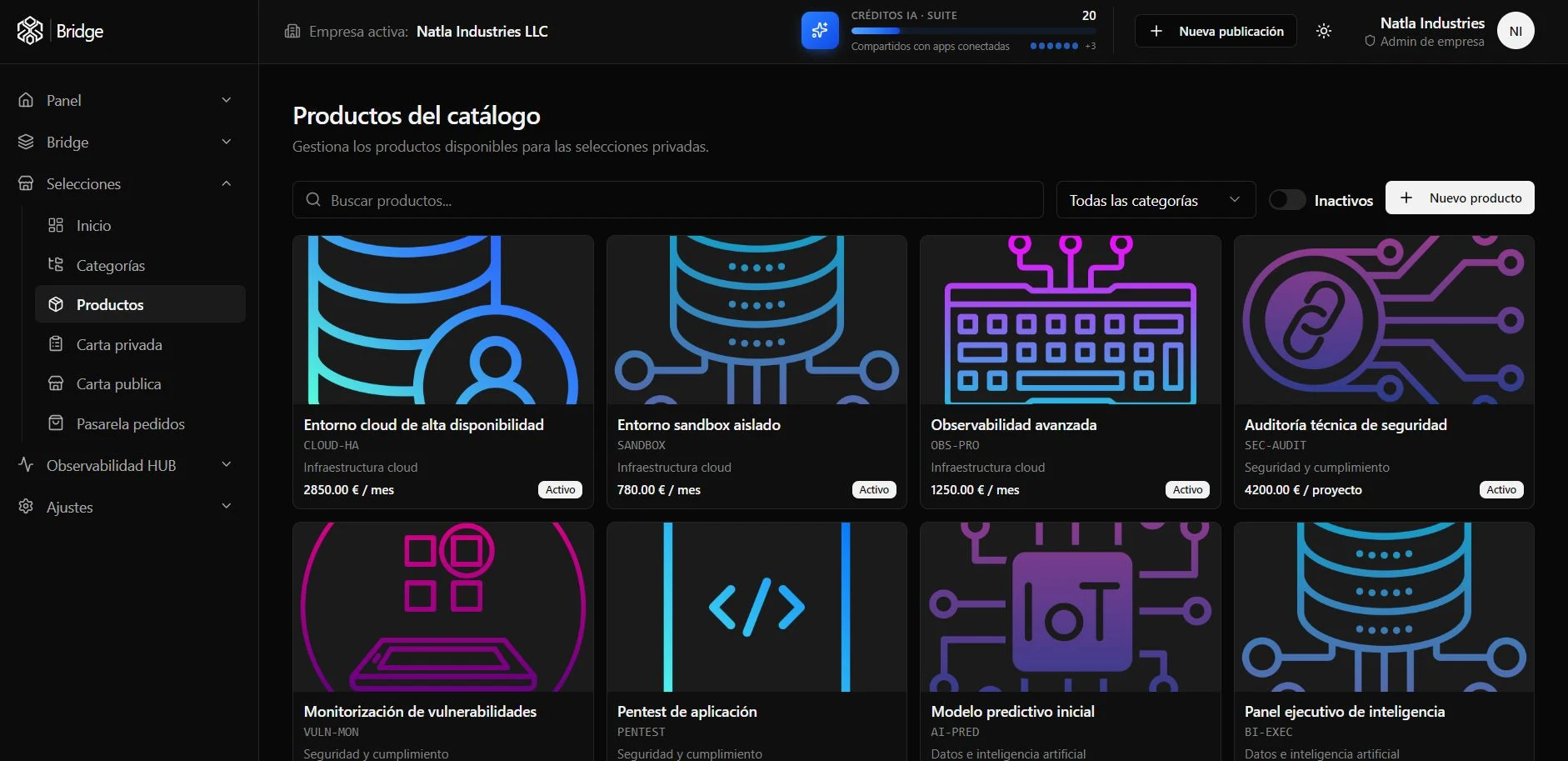Open Pasarela pedidos in the sidebar

pos(140,423)
